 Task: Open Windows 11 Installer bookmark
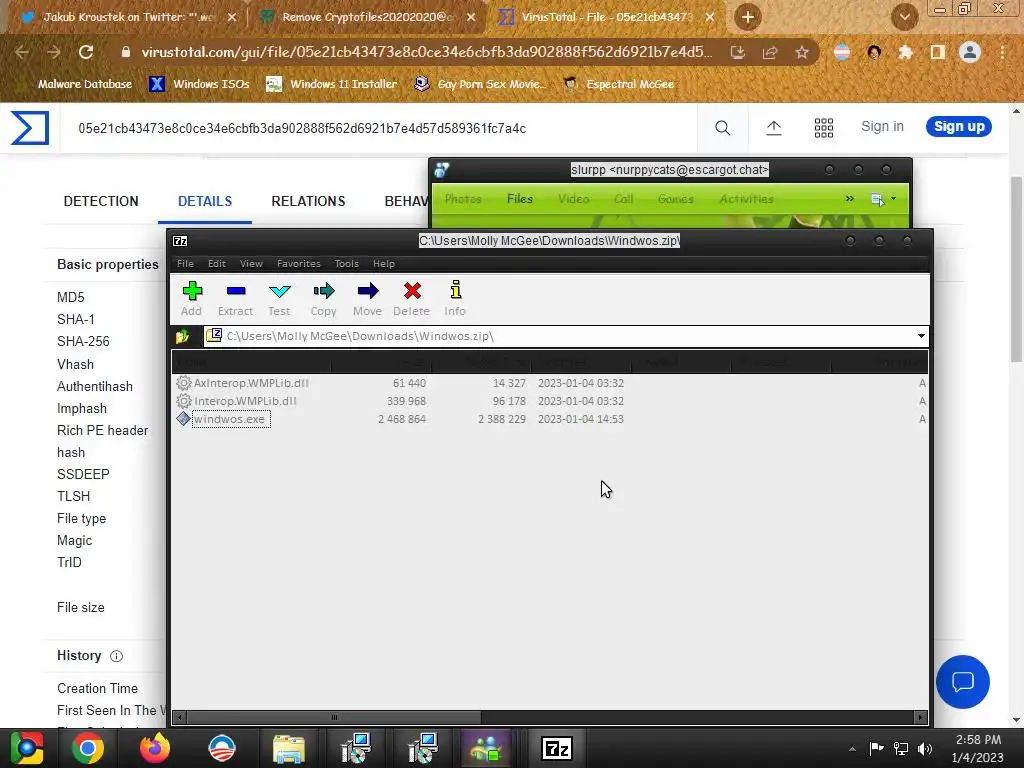tap(332, 84)
